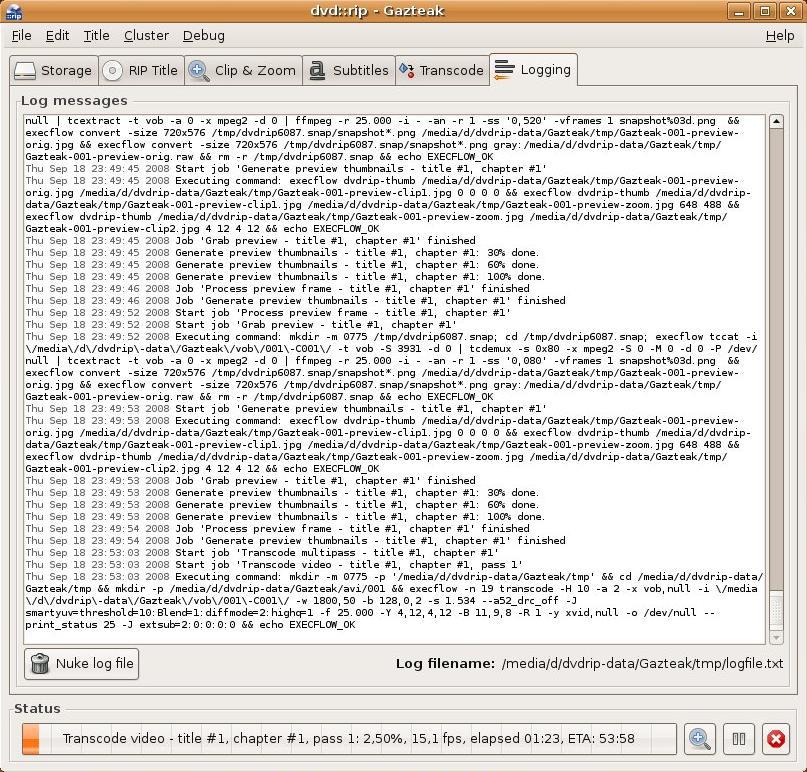Switch to the RIP Title tab
Screen dimensions: 807x772
[141, 71]
